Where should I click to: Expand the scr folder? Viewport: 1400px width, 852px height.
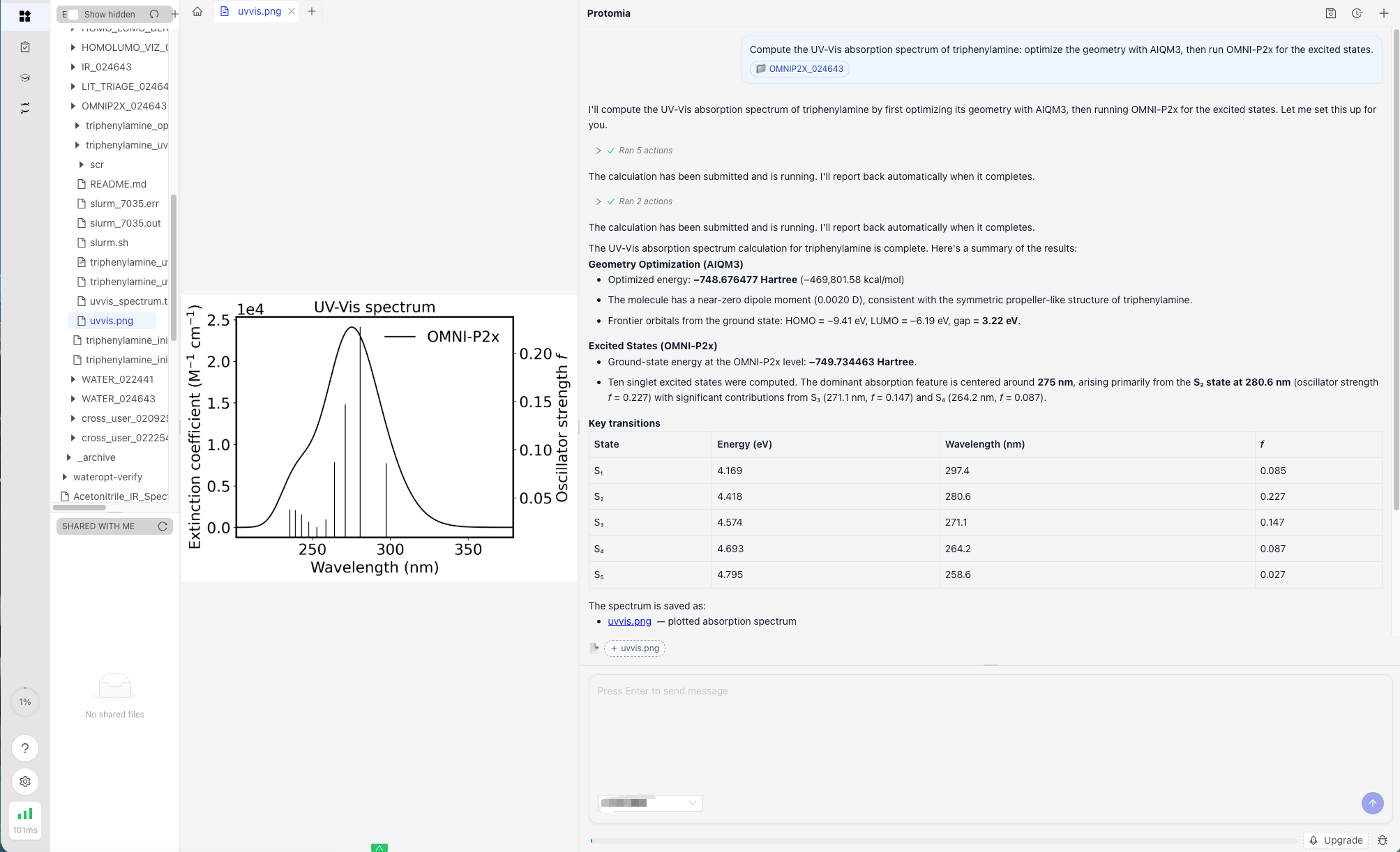82,165
